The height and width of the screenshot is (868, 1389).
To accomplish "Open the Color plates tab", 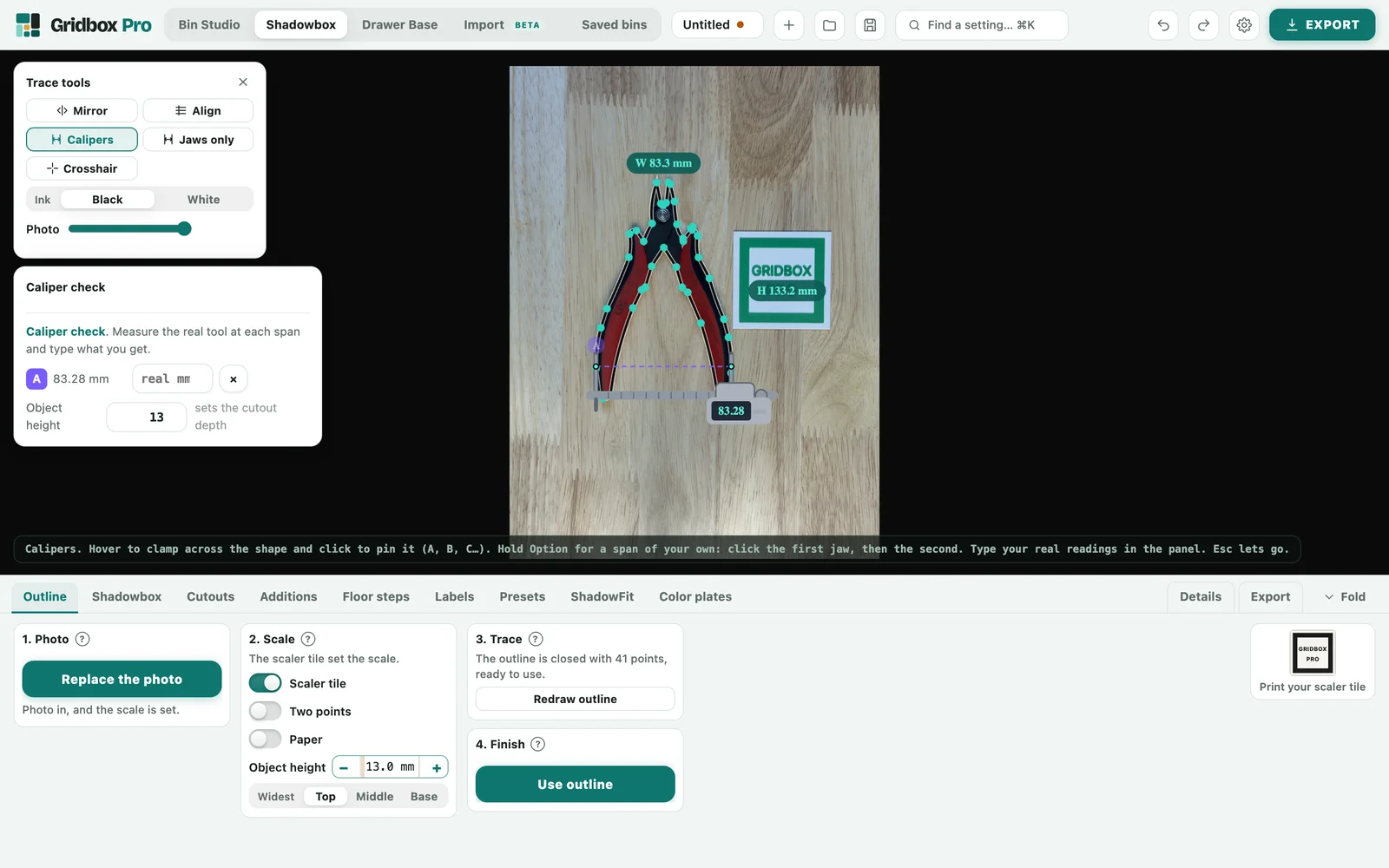I will click(x=695, y=597).
